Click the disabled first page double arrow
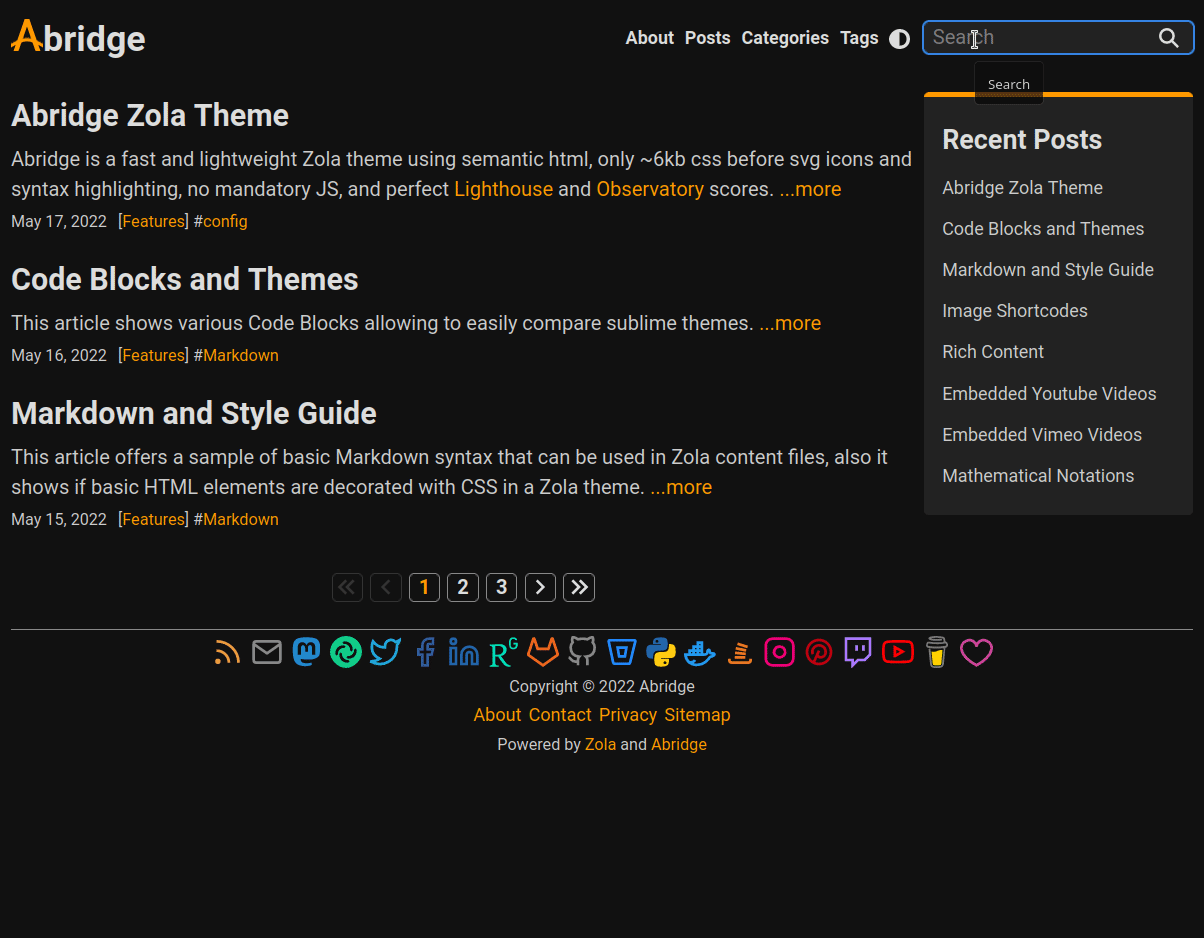 347,588
